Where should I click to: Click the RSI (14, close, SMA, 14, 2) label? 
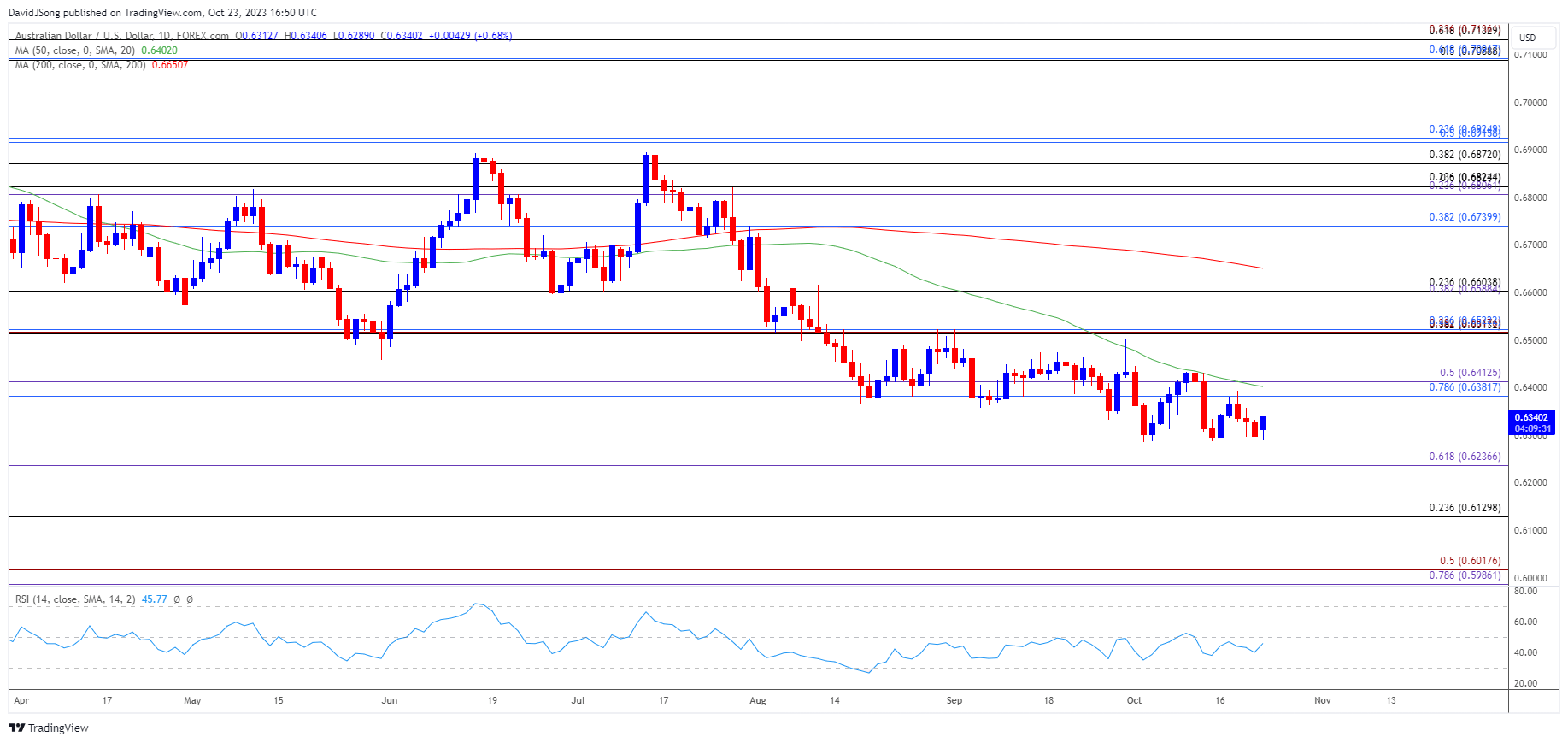pyautogui.click(x=75, y=599)
